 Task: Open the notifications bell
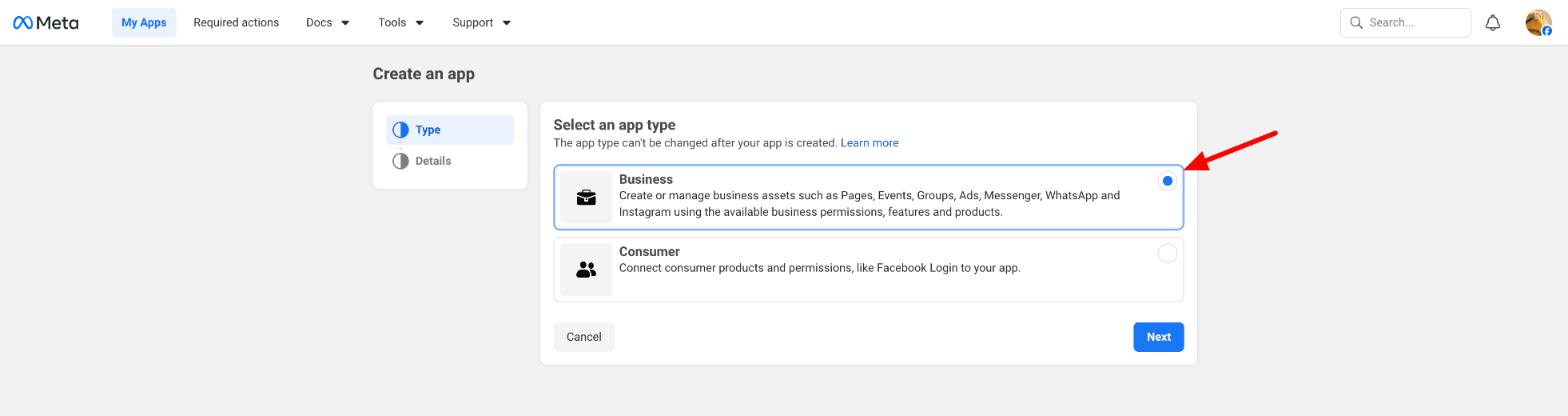tap(1492, 23)
